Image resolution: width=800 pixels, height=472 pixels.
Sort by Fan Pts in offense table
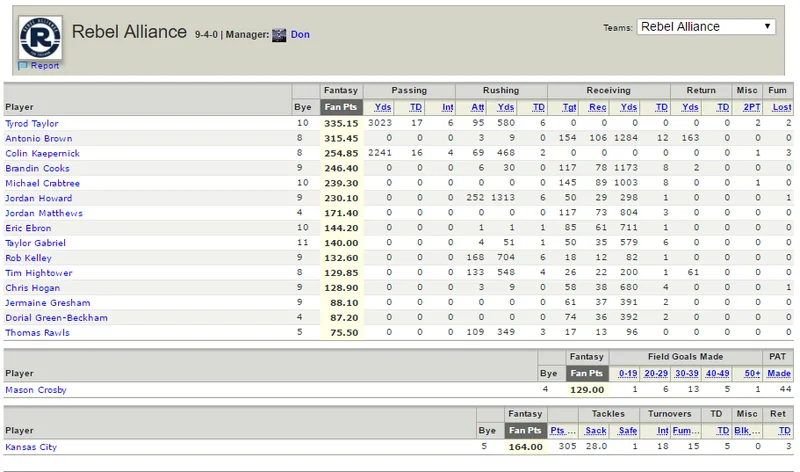pos(341,107)
